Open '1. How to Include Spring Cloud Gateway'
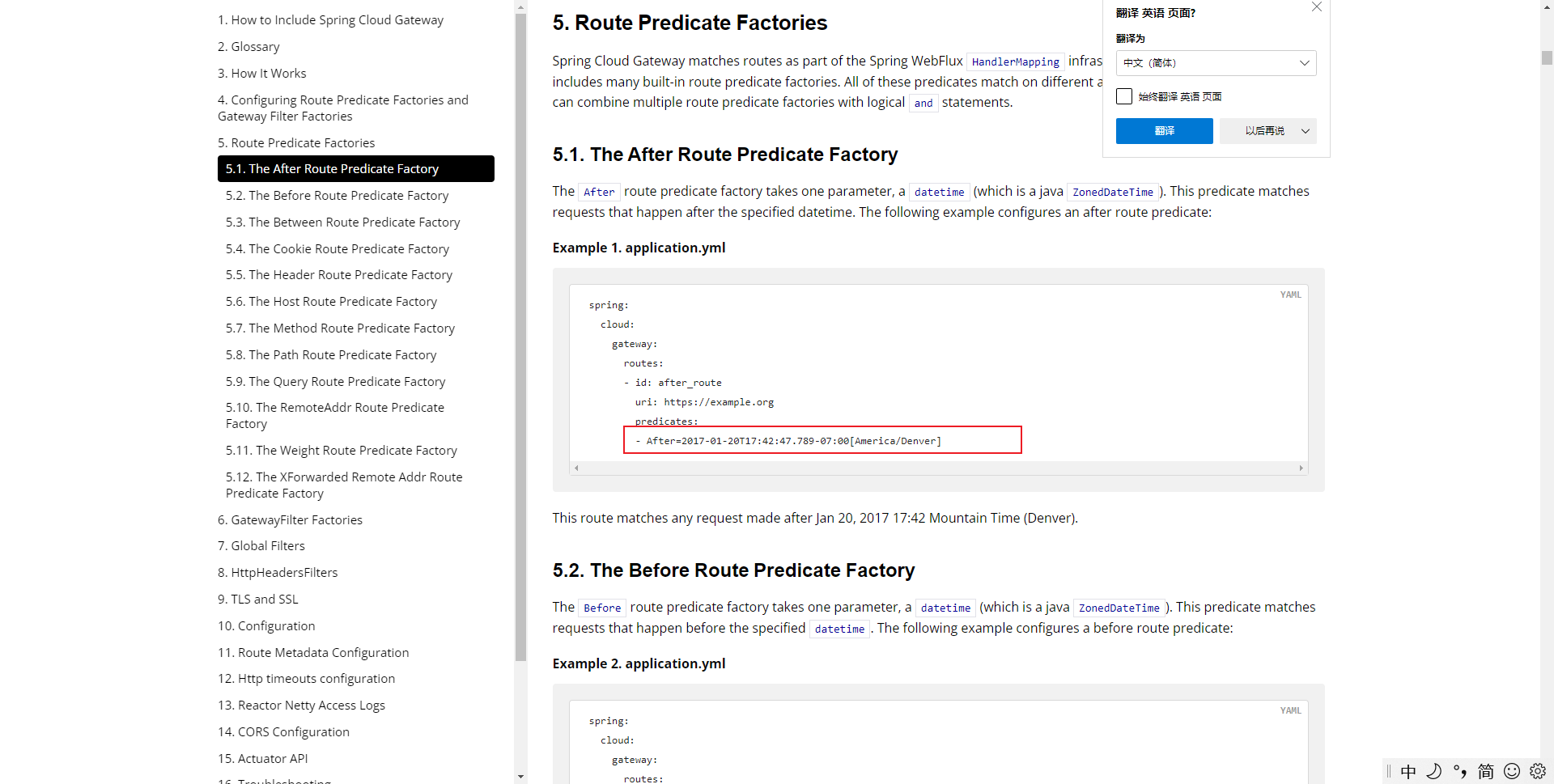The width and height of the screenshot is (1554, 784). [x=330, y=20]
